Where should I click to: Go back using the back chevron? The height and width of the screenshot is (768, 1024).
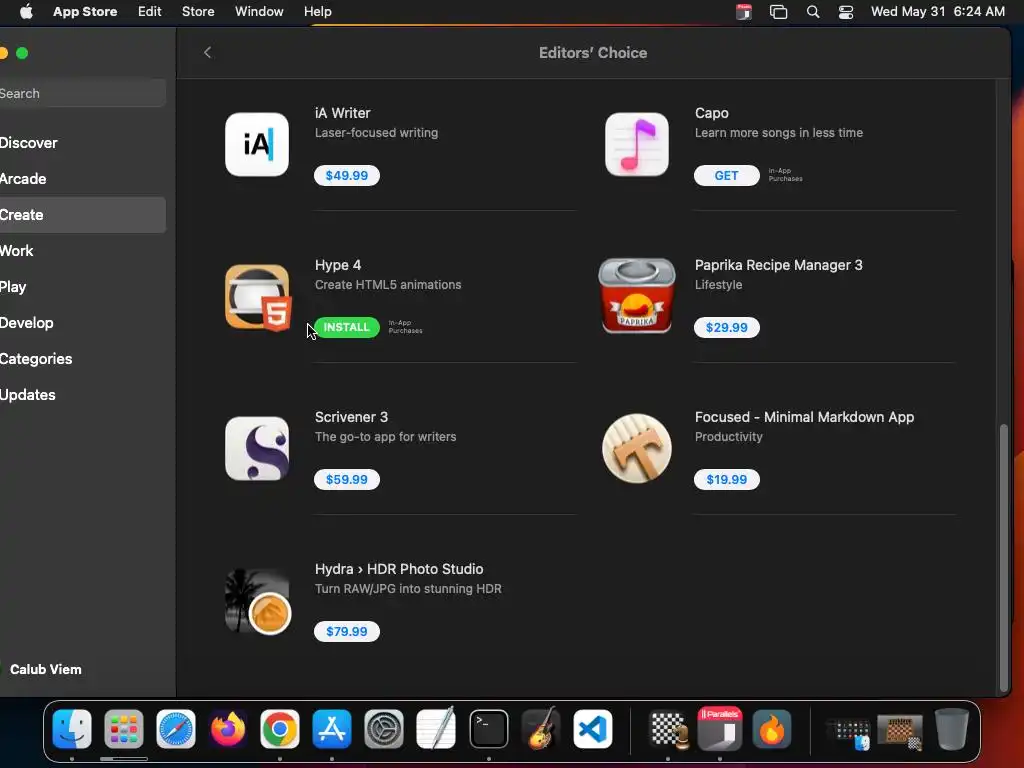tap(208, 52)
